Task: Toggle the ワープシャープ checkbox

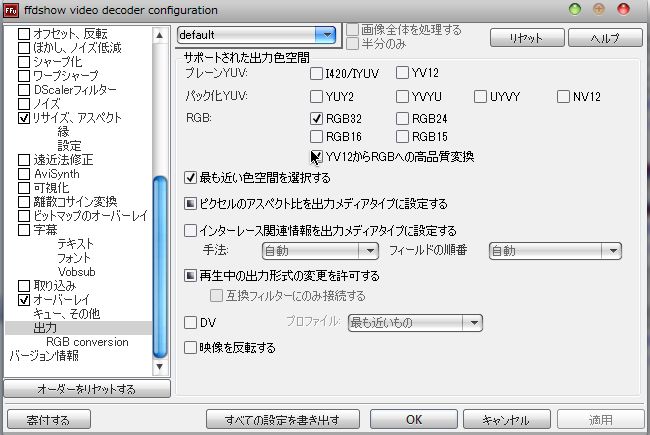Action: [x=24, y=76]
